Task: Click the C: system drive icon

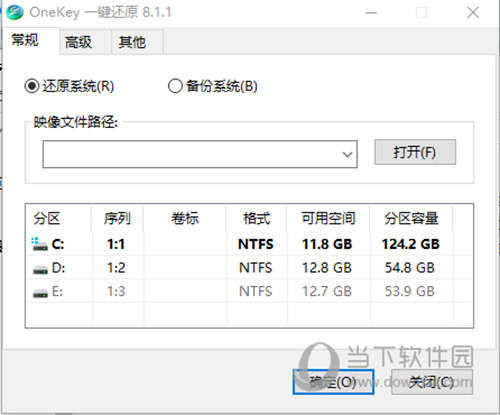Action: tap(39, 244)
